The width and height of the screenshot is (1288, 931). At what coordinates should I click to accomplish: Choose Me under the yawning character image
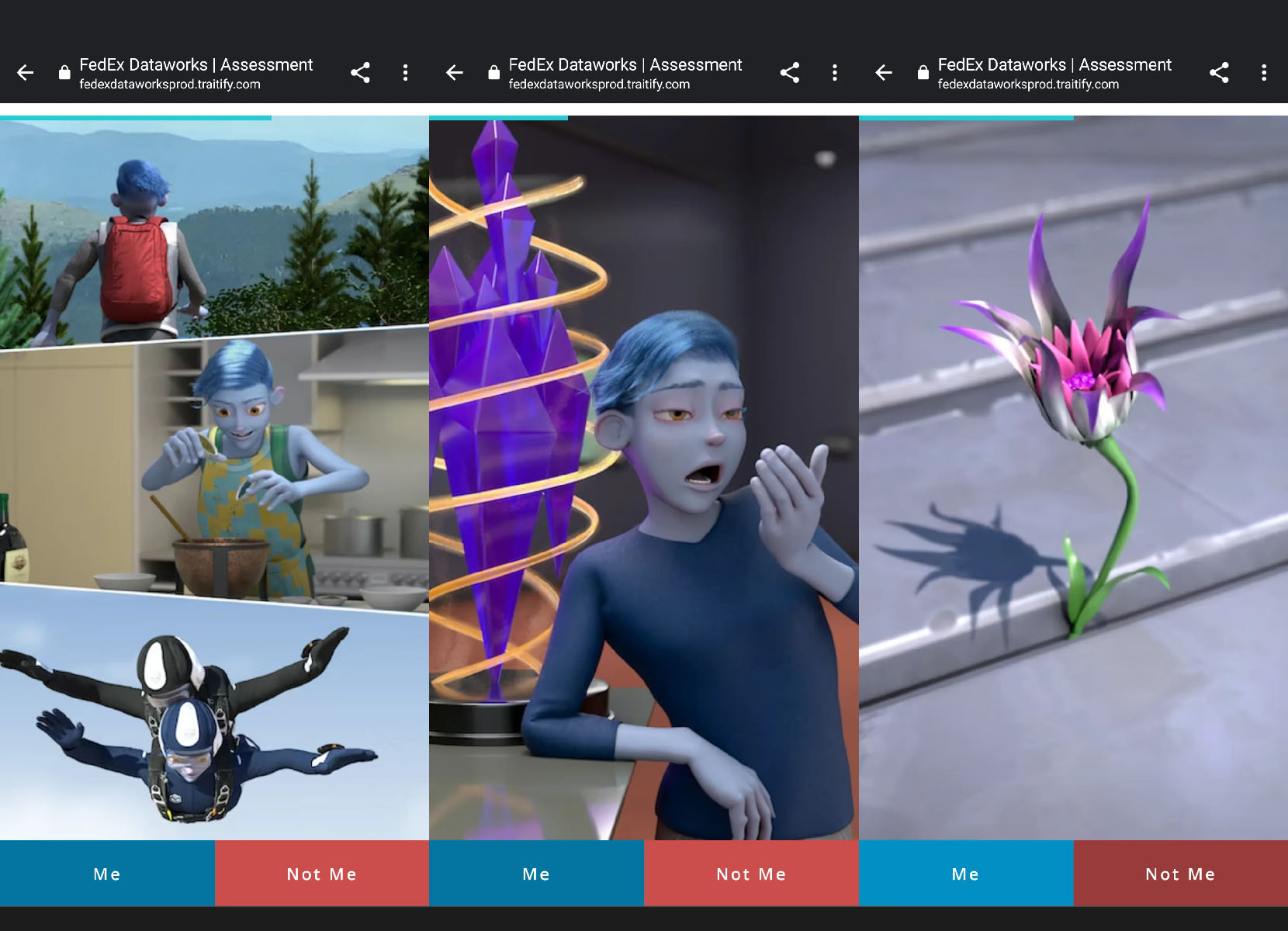point(536,874)
